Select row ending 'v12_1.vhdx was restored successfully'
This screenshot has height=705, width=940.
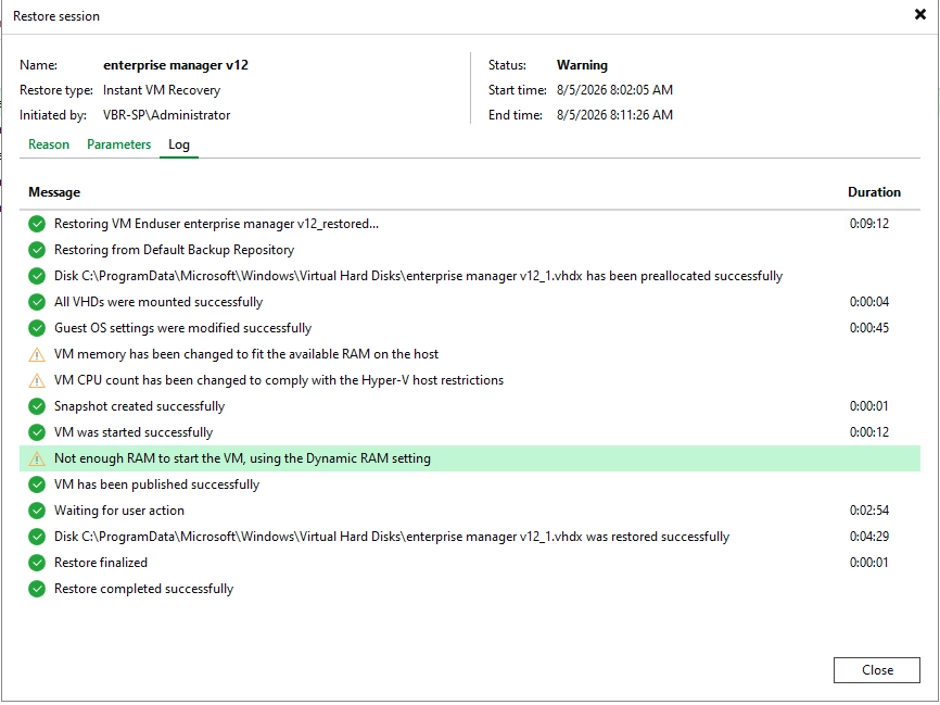click(x=470, y=537)
